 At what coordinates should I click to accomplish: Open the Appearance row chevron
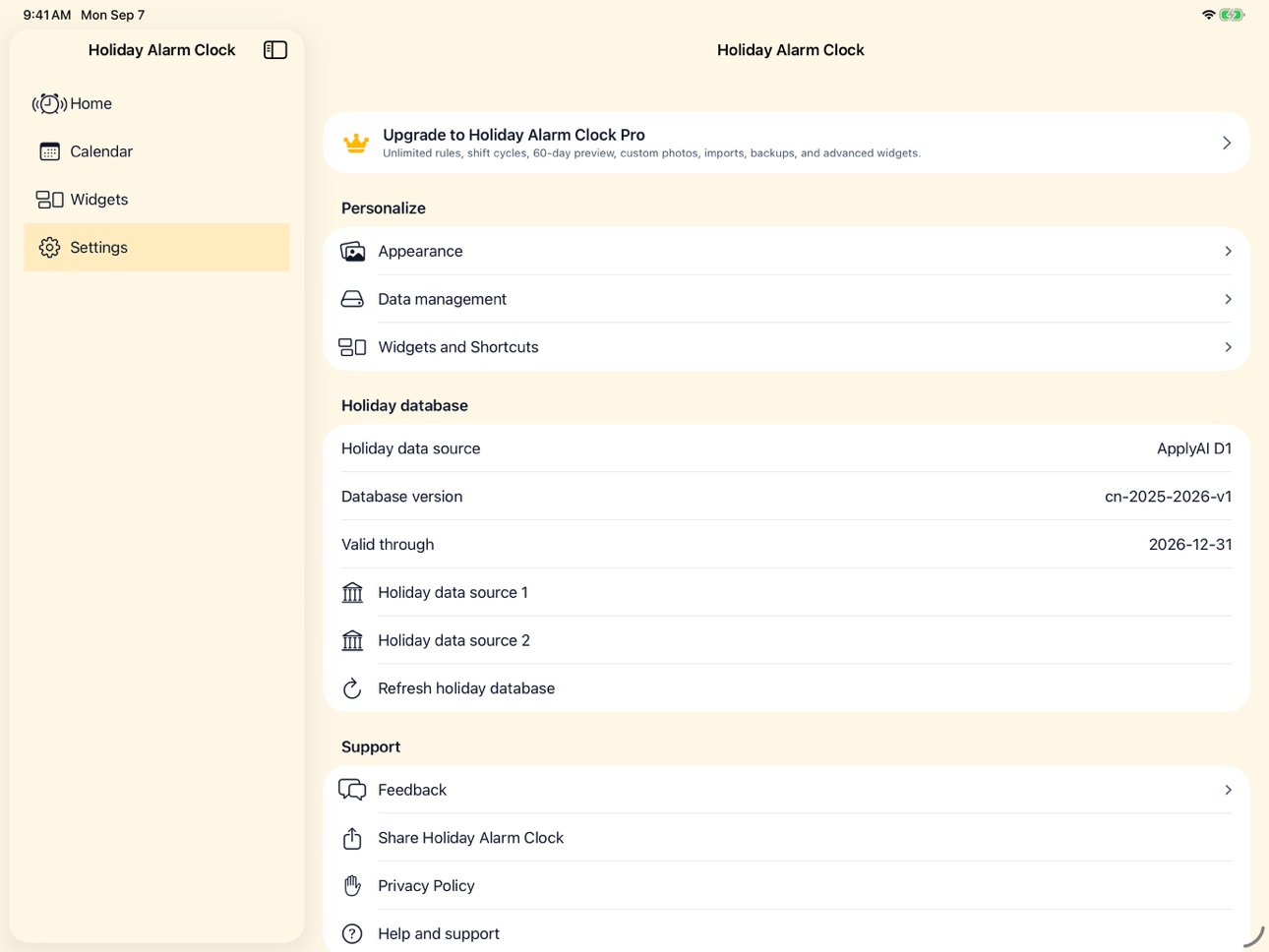(x=1228, y=252)
